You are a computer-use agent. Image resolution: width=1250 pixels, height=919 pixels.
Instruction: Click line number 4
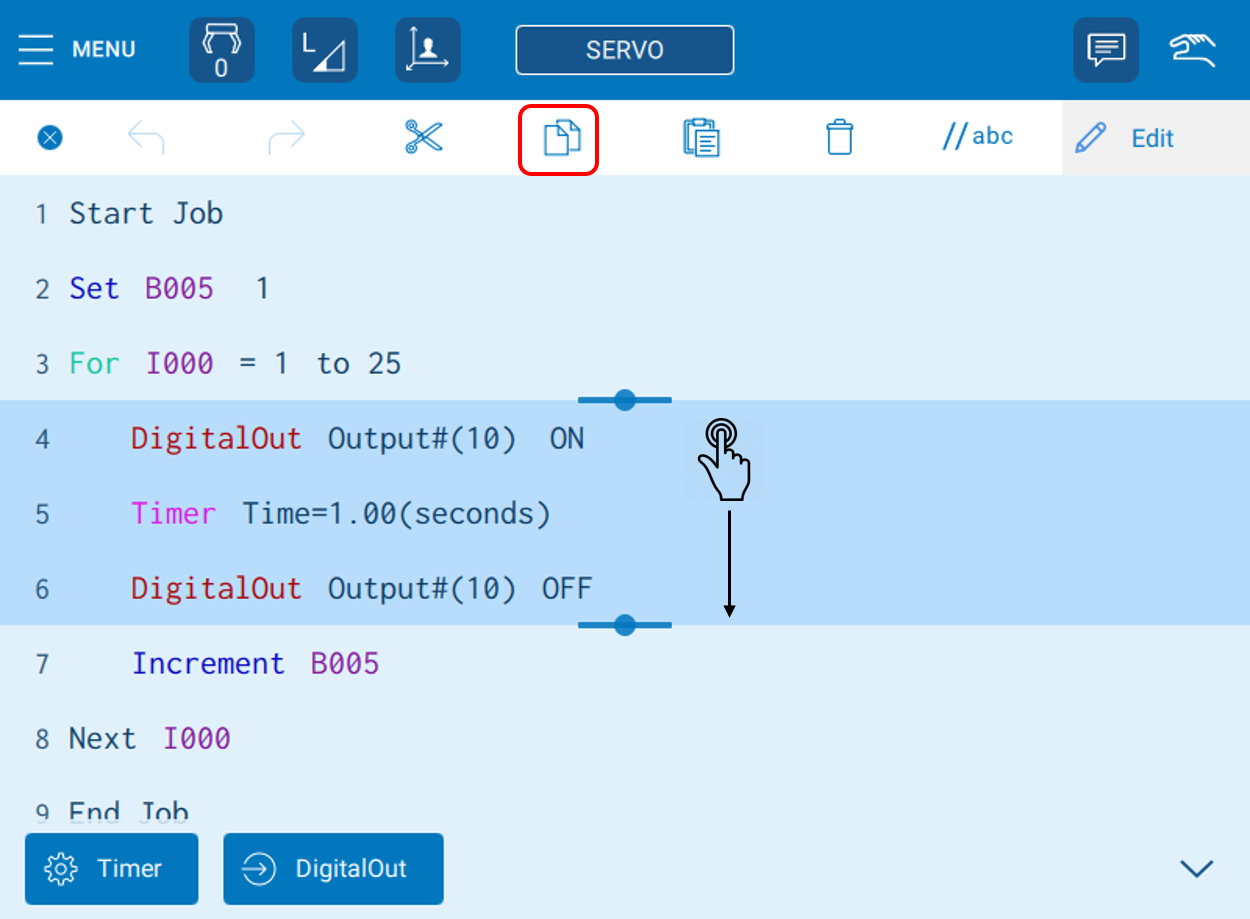pos(42,439)
